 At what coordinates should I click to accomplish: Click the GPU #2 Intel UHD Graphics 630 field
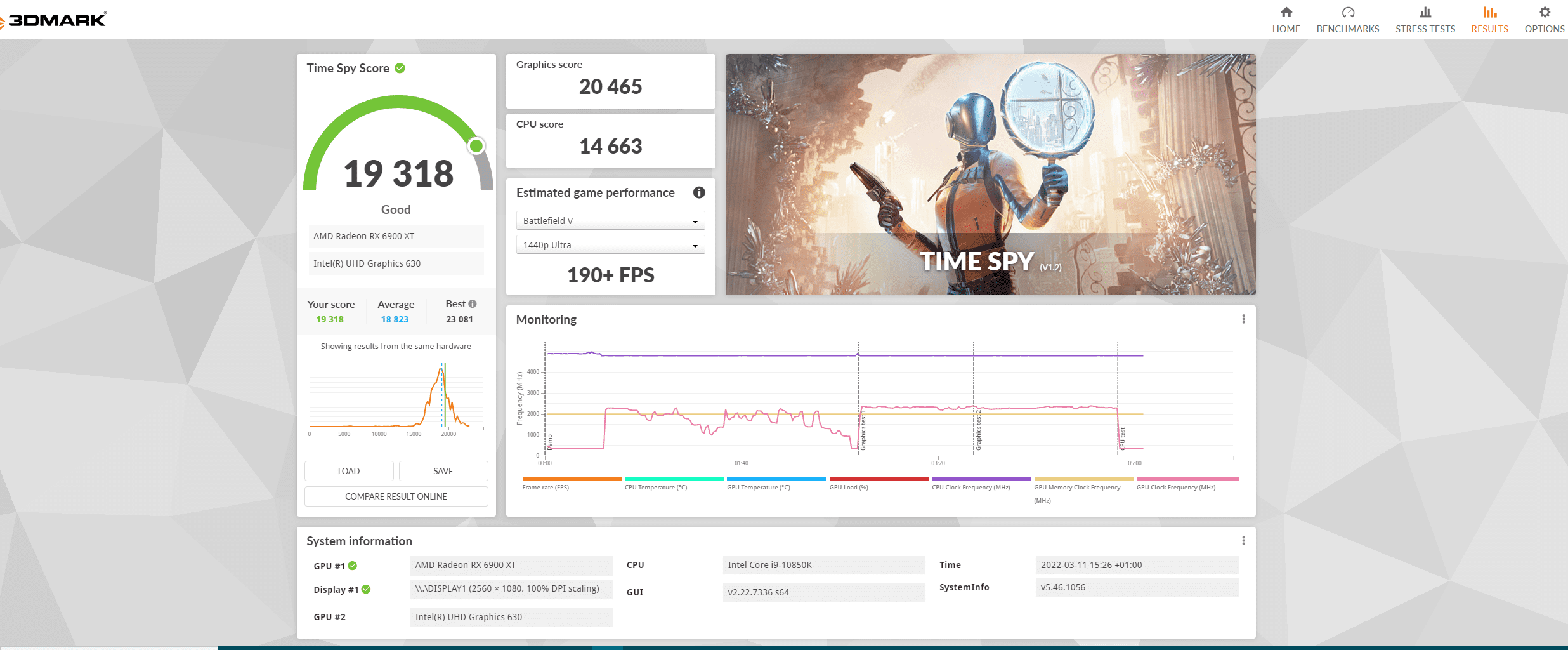coord(511,617)
